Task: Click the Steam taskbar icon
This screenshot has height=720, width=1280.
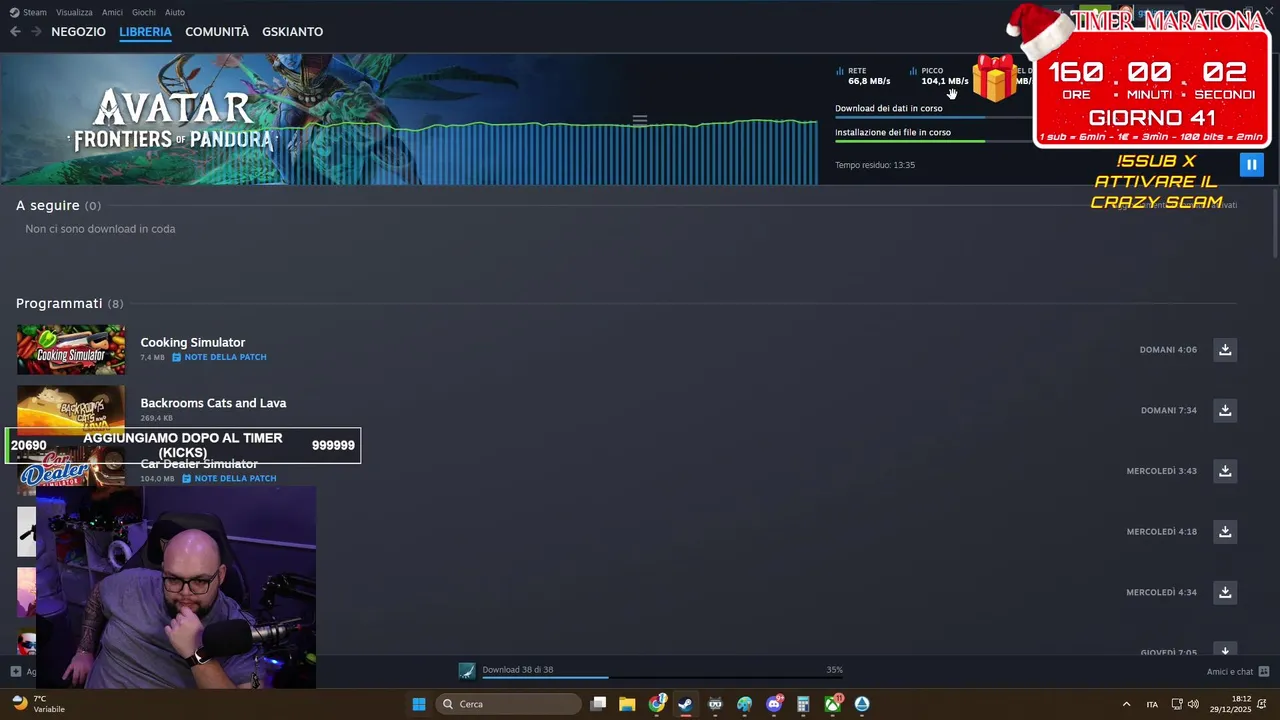Action: tap(685, 704)
